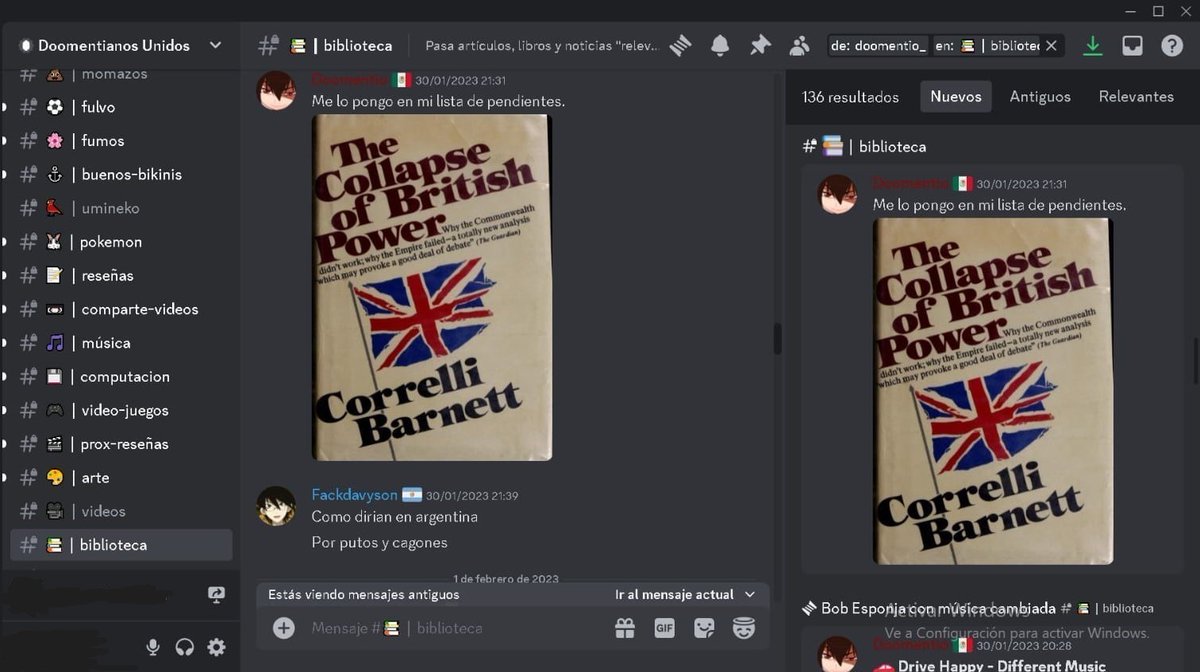Open the GIF picker

pyautogui.click(x=664, y=628)
